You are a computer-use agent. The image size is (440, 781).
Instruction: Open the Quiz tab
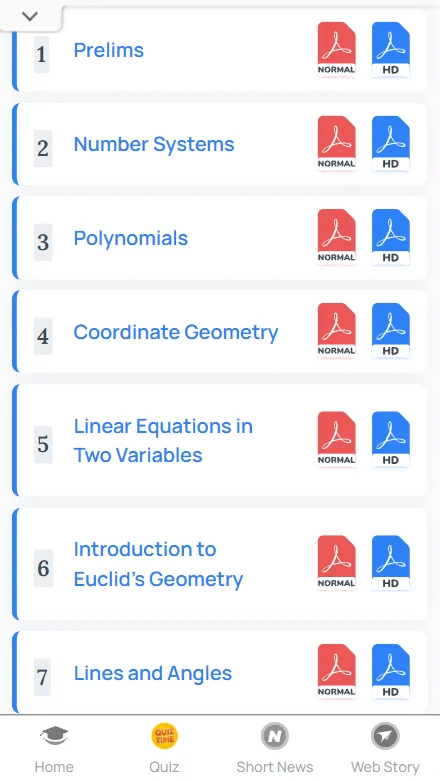pyautogui.click(x=164, y=749)
